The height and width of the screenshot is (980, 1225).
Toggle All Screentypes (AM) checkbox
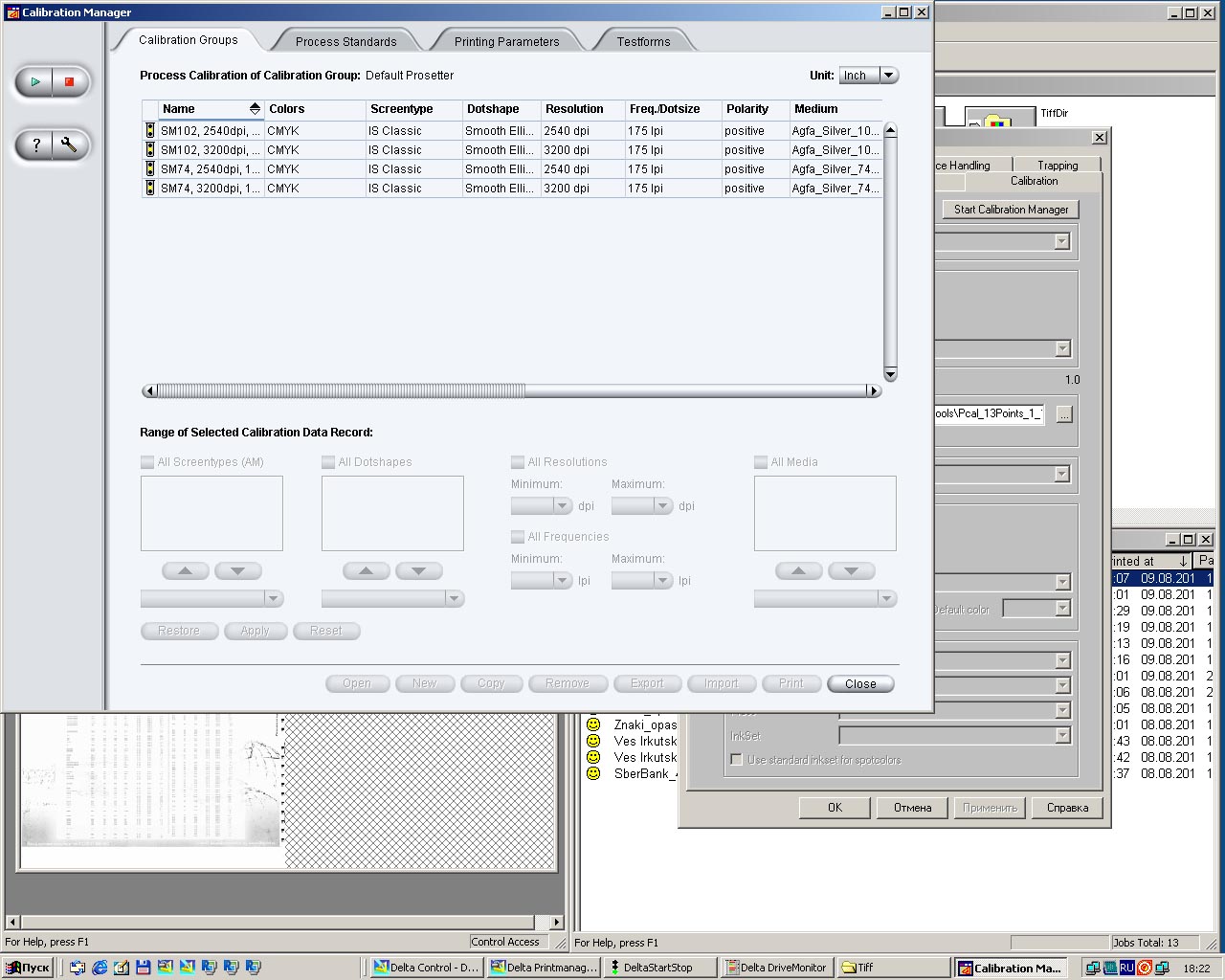pyautogui.click(x=147, y=462)
